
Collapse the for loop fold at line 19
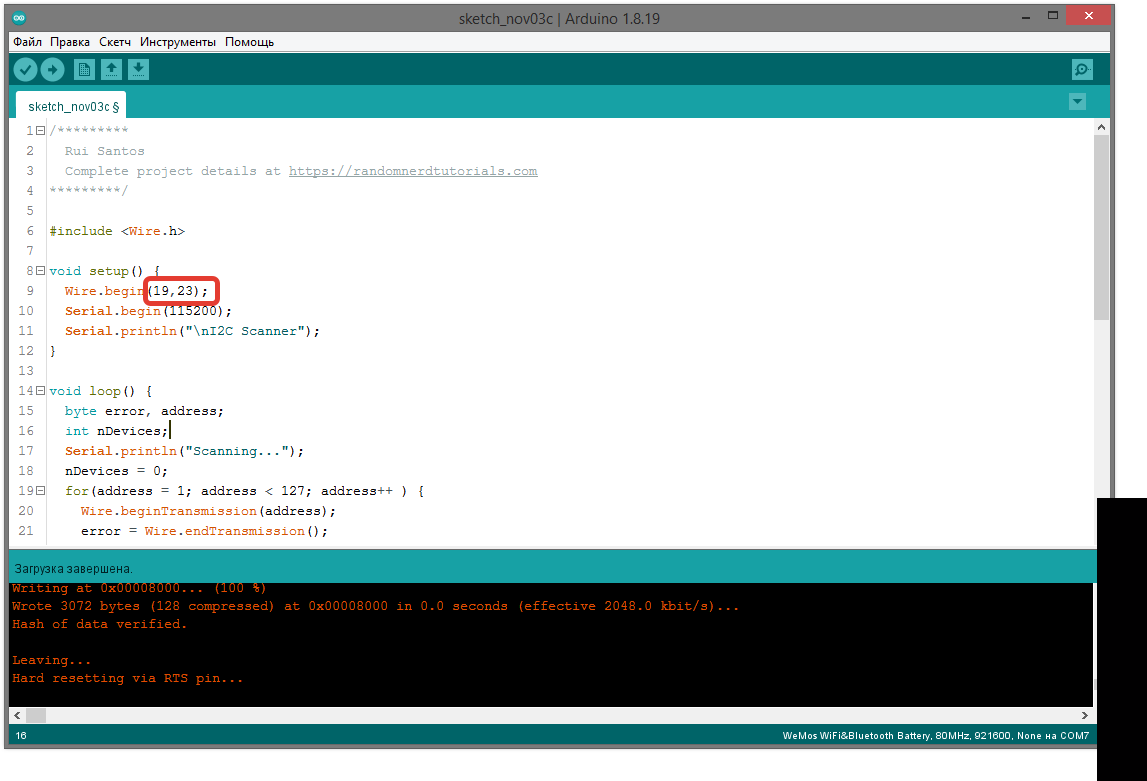click(x=41, y=491)
